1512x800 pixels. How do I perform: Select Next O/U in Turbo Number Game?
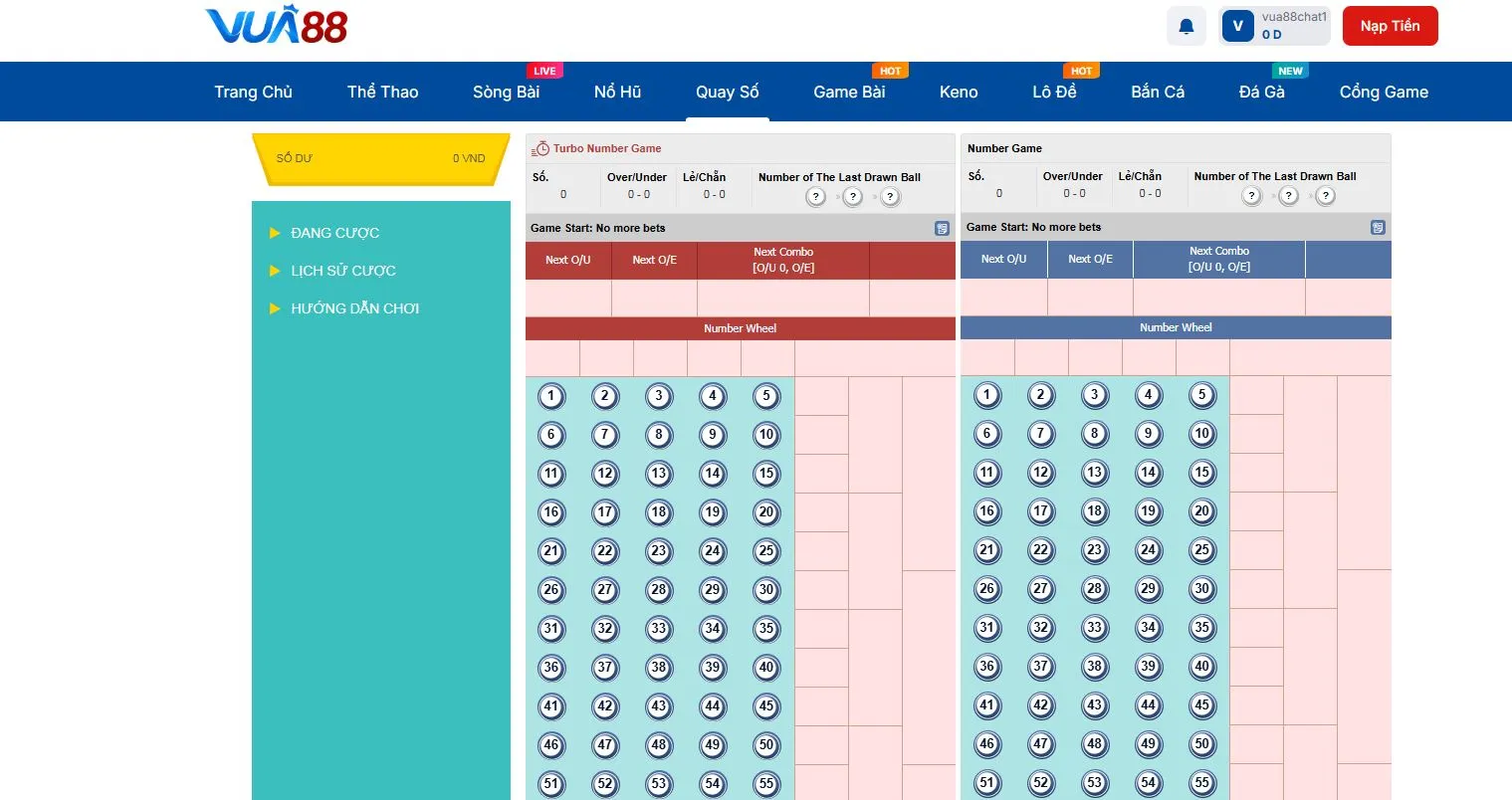click(568, 260)
